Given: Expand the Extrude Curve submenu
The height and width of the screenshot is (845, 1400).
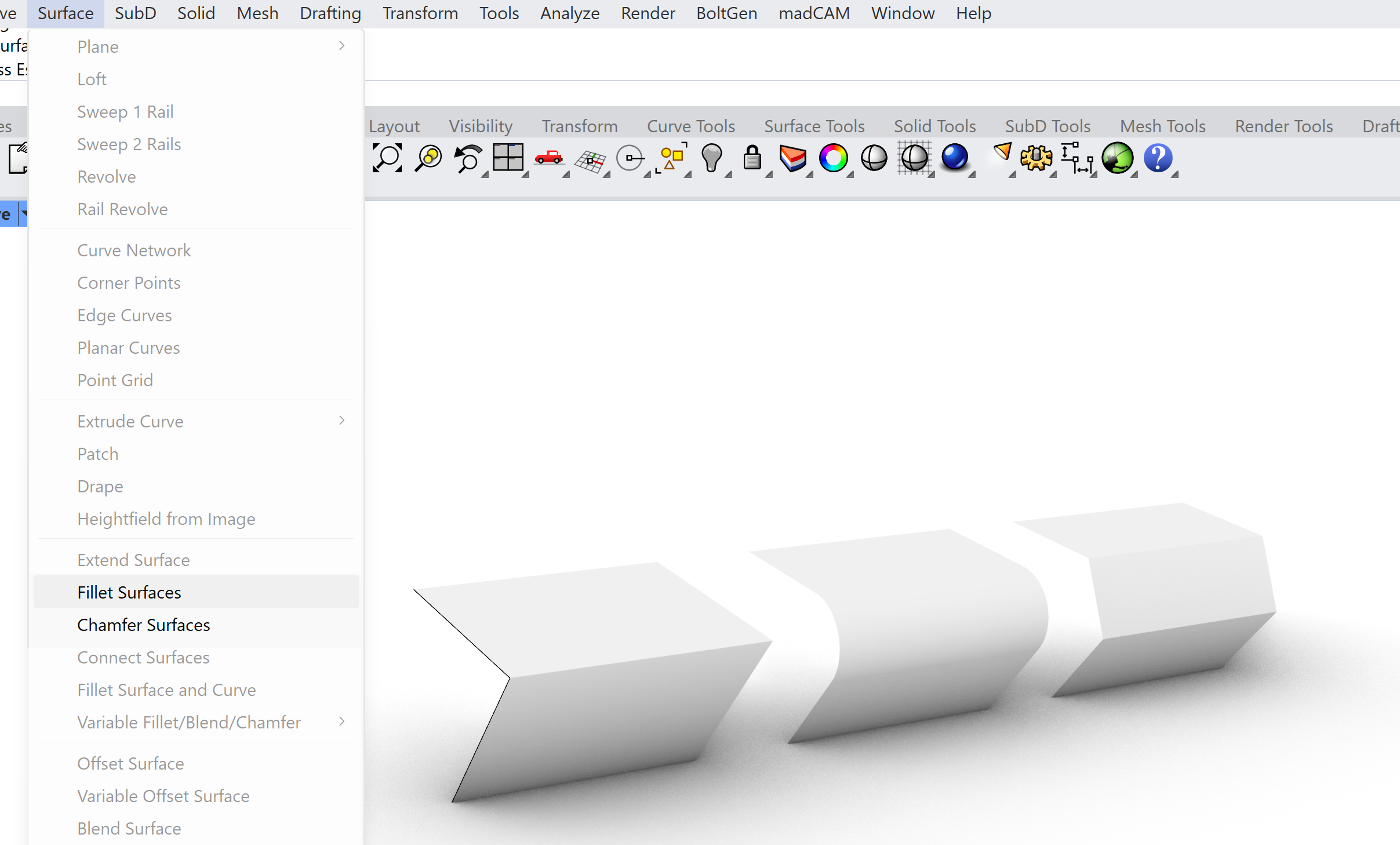Looking at the screenshot, I should point(341,421).
